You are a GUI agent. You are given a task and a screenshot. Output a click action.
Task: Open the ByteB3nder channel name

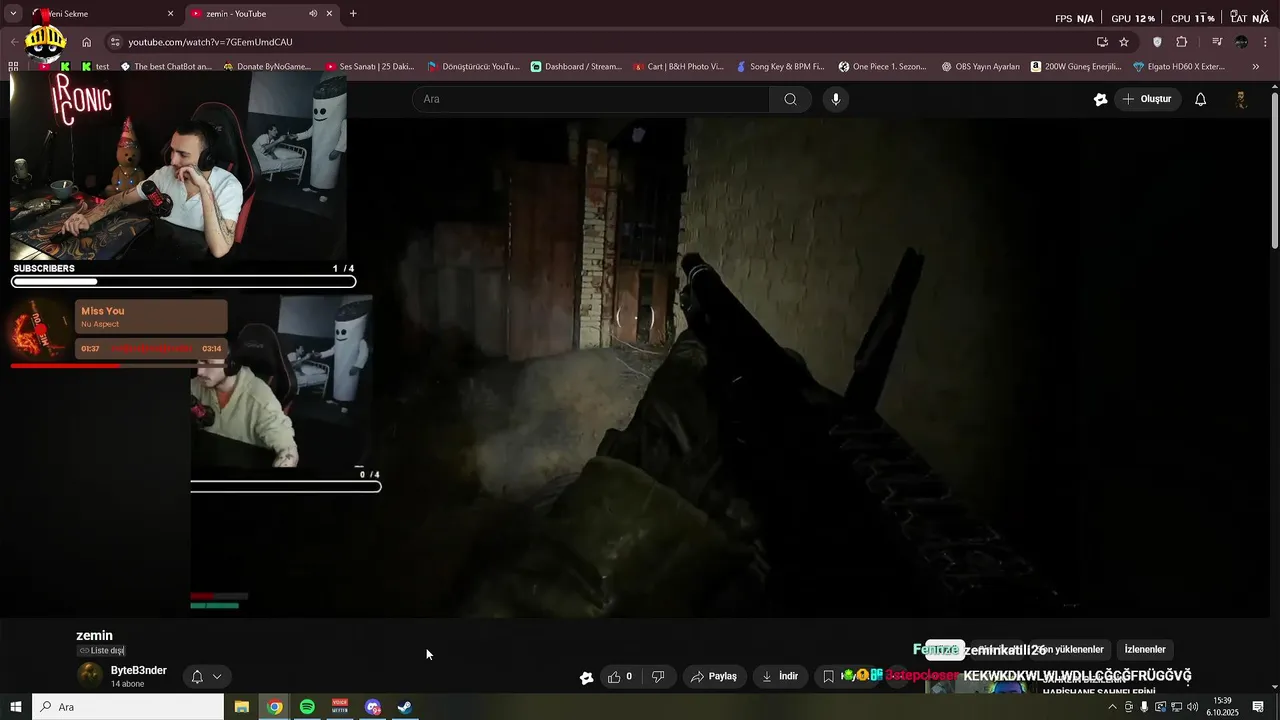click(x=138, y=670)
